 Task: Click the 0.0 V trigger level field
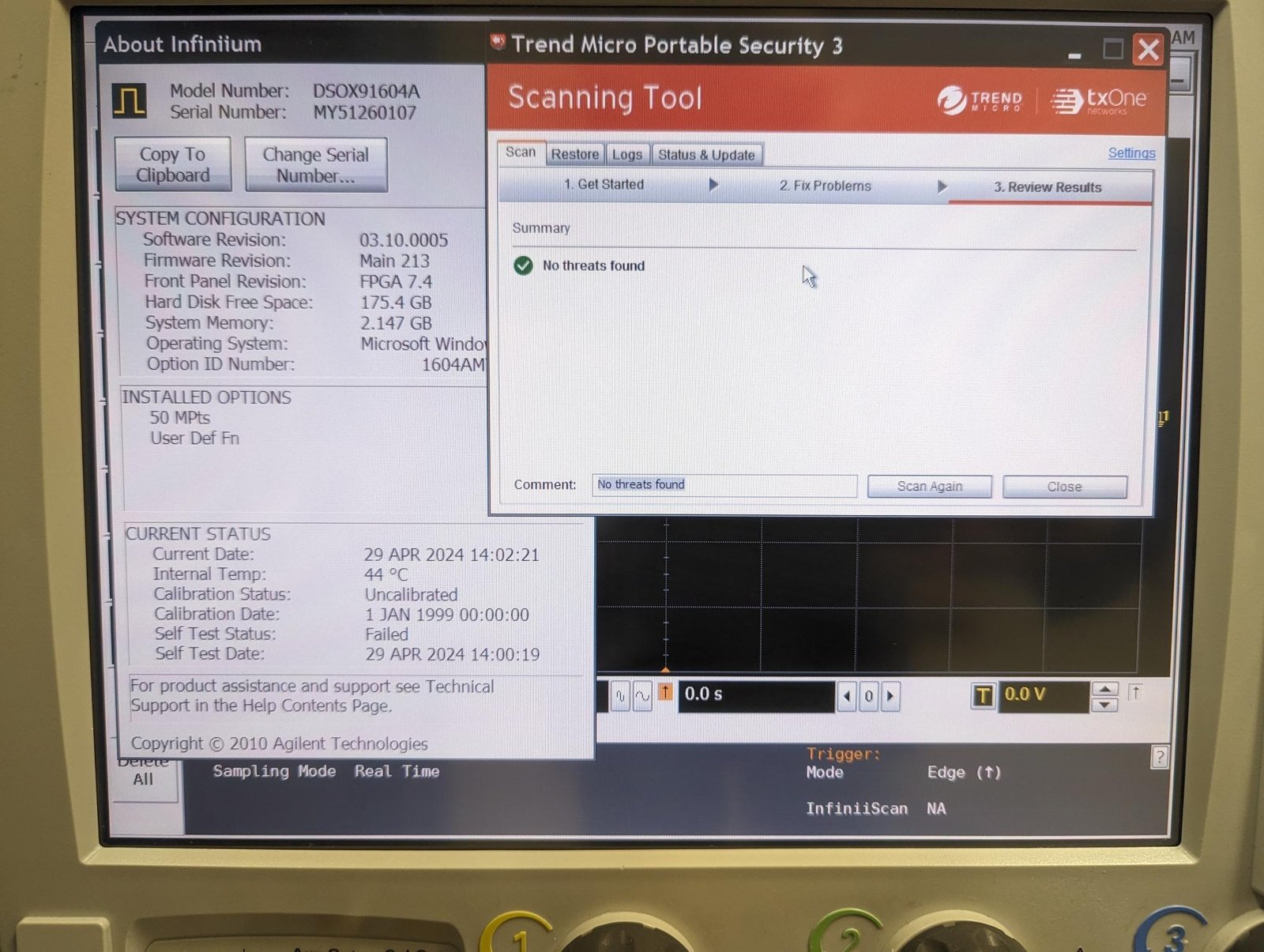[x=1043, y=696]
